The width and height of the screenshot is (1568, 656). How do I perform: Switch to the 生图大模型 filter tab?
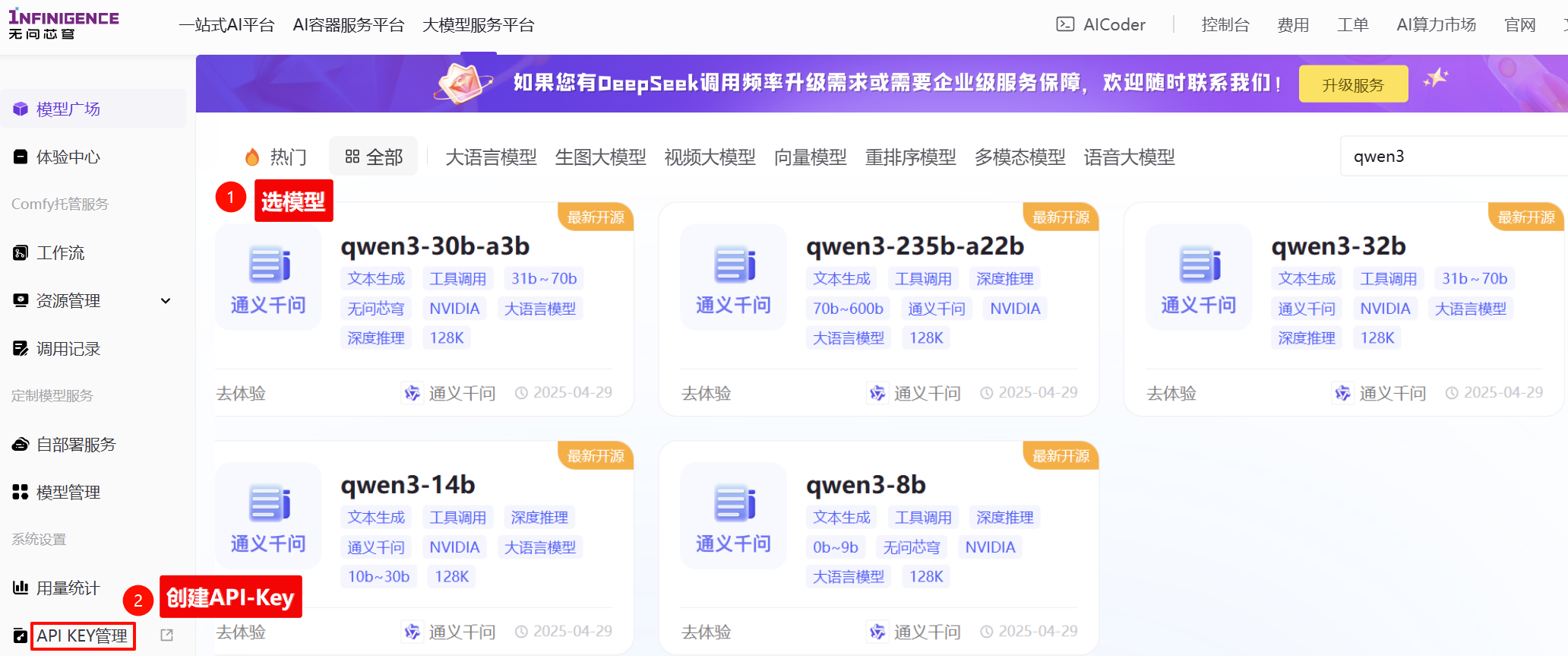[x=600, y=157]
